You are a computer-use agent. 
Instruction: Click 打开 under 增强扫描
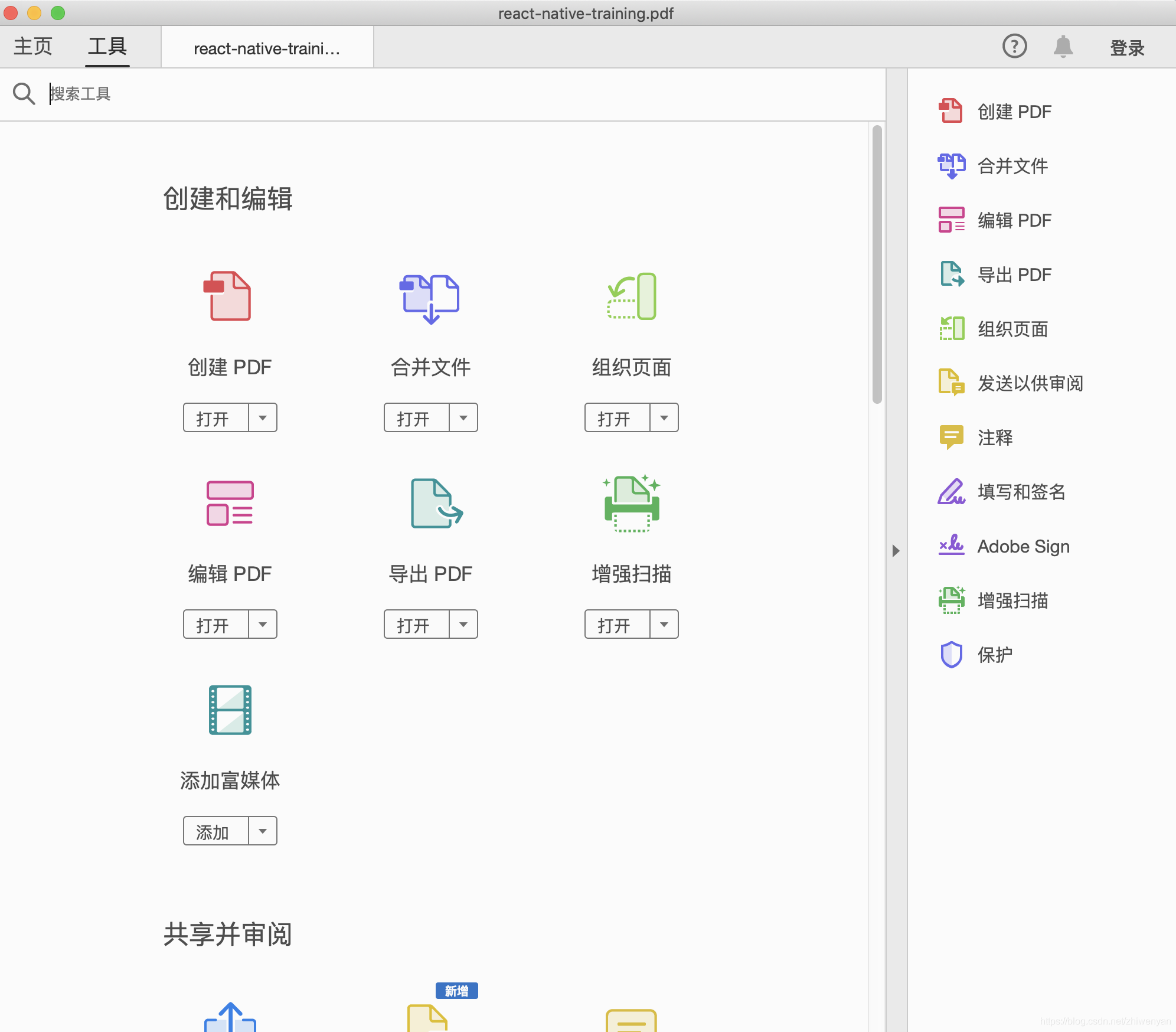(x=618, y=625)
